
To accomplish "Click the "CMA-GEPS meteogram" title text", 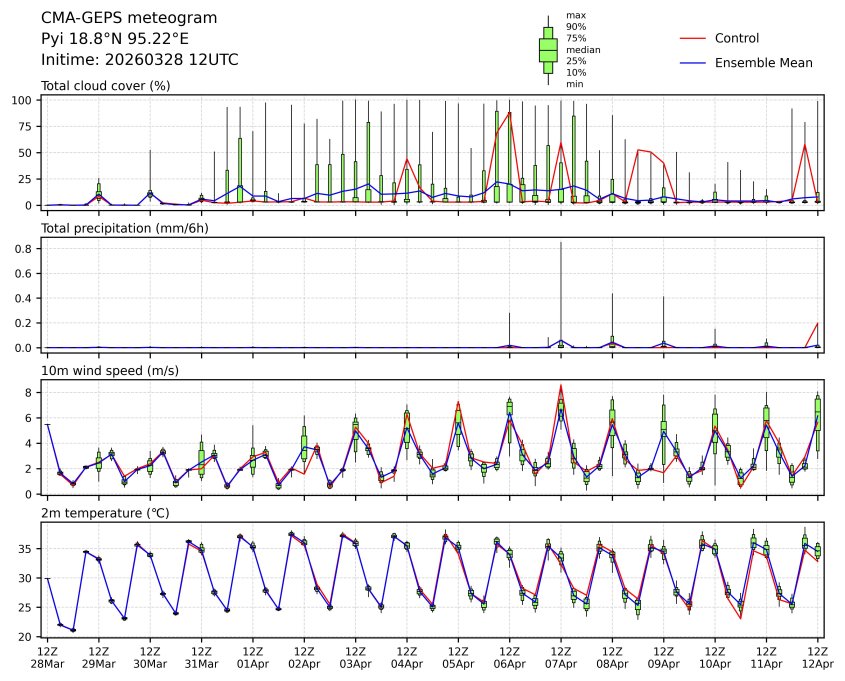I will click(115, 18).
